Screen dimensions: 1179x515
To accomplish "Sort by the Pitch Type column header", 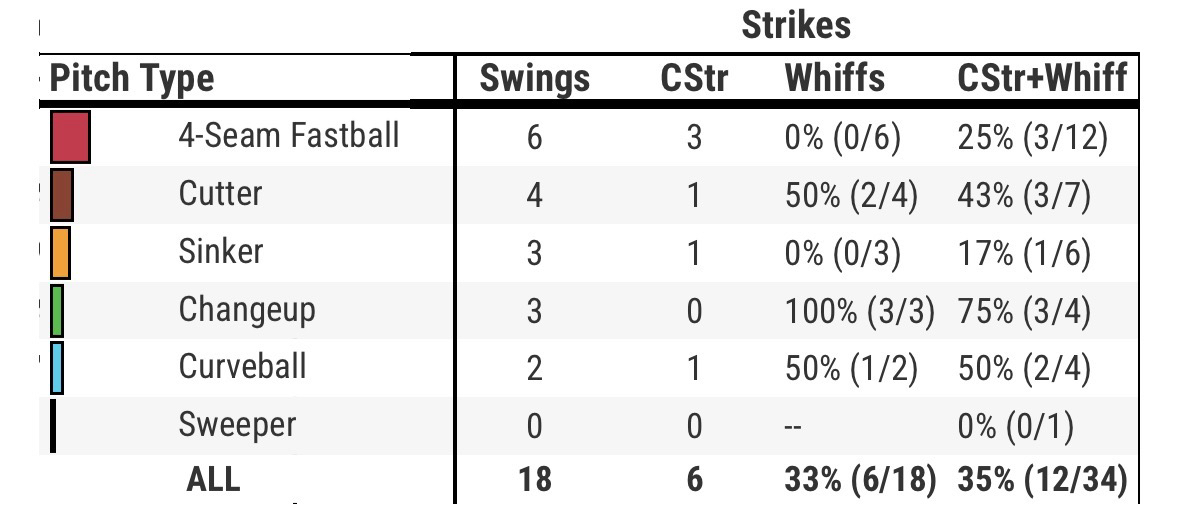I will point(132,78).
